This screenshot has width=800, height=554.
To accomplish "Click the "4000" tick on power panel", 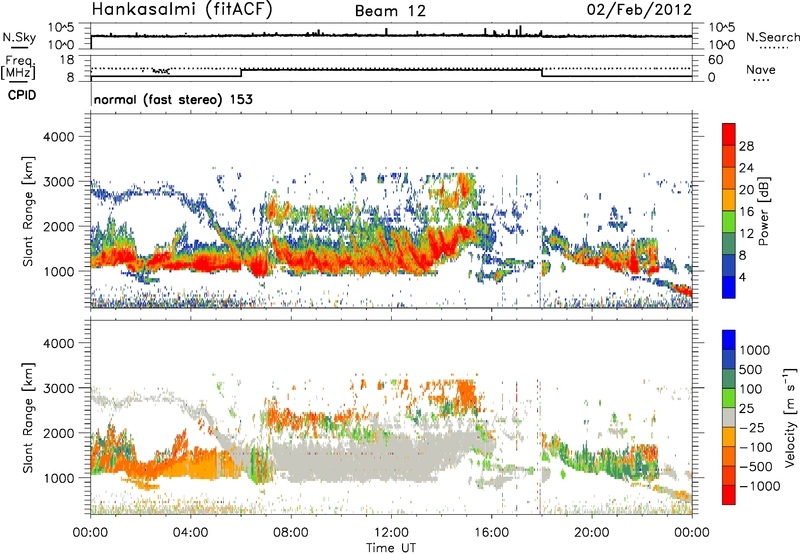I will coord(58,137).
